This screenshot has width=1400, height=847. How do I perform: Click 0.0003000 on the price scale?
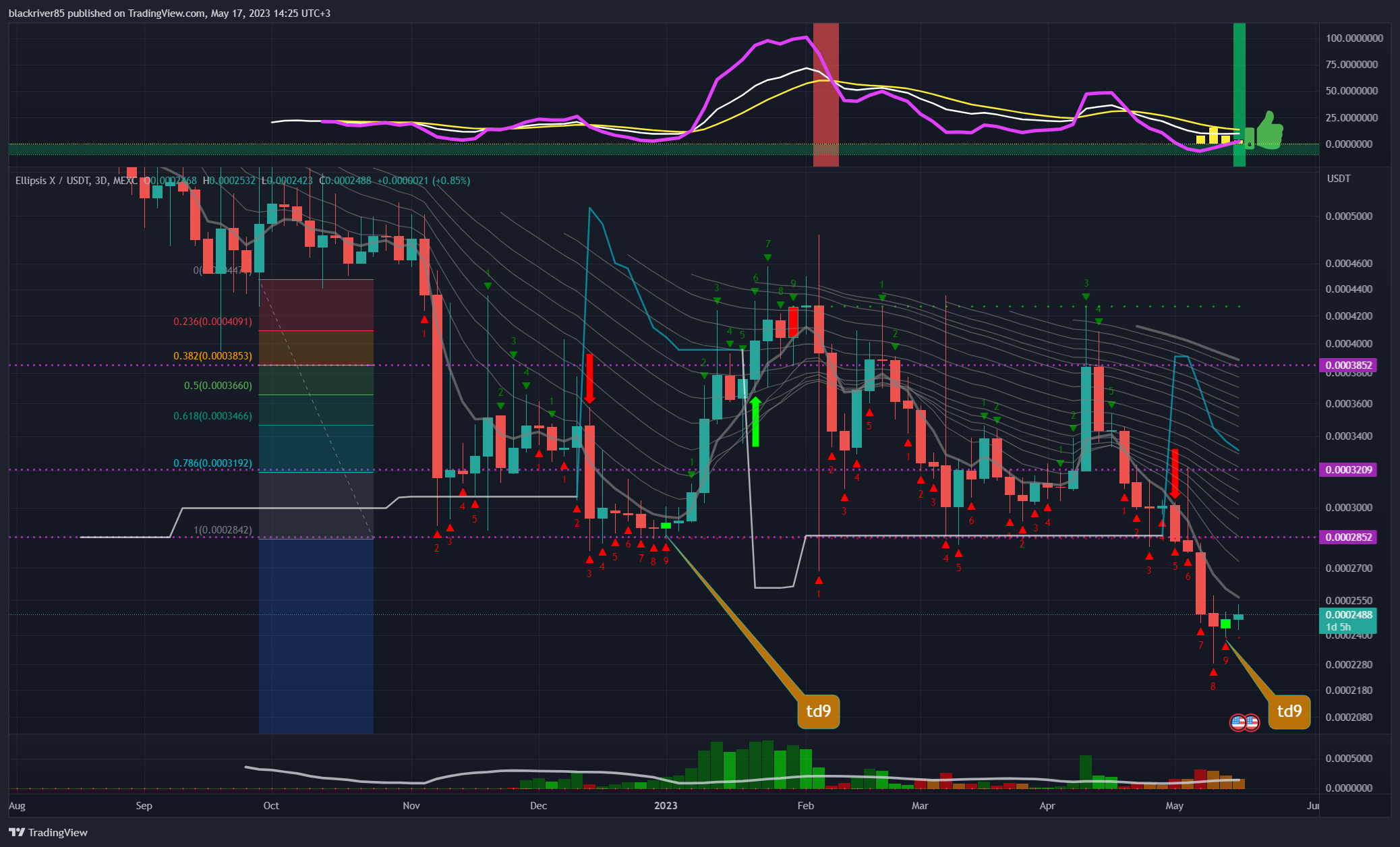click(x=1349, y=508)
